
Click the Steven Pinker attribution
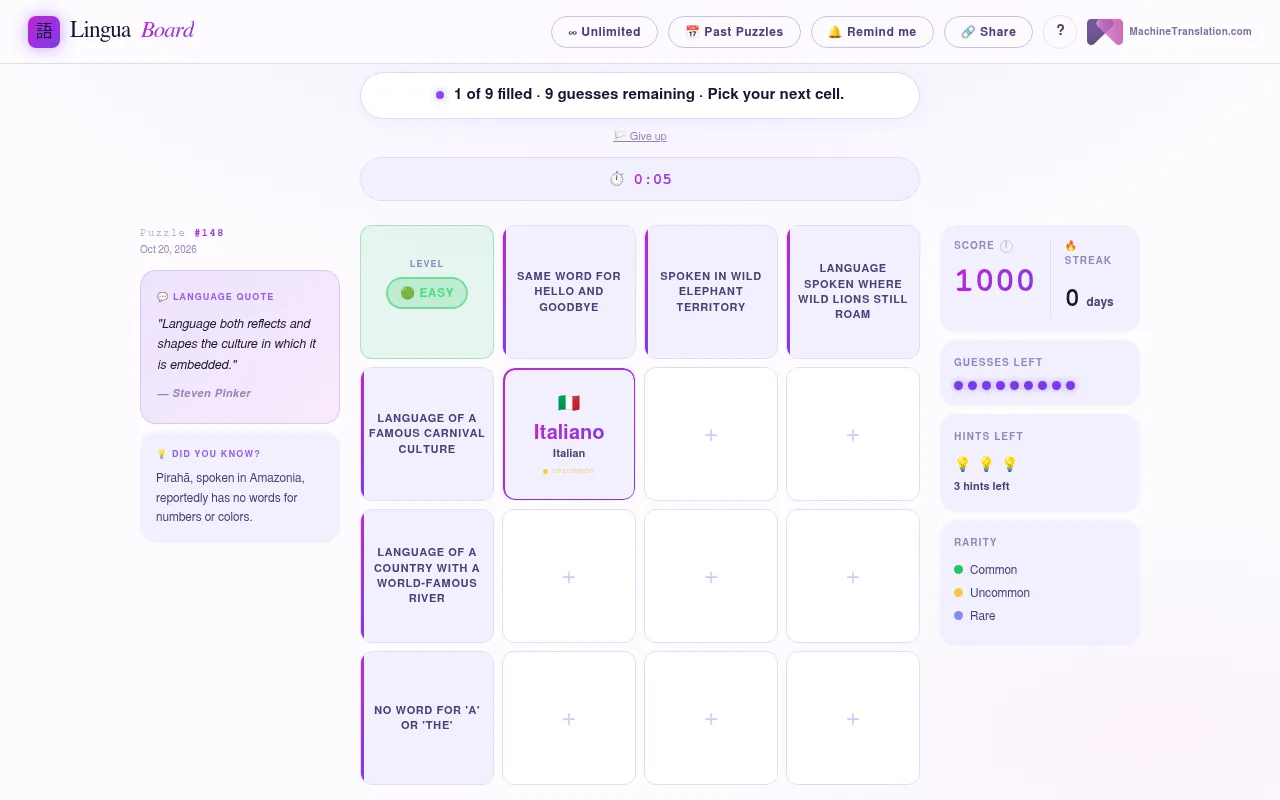[204, 393]
